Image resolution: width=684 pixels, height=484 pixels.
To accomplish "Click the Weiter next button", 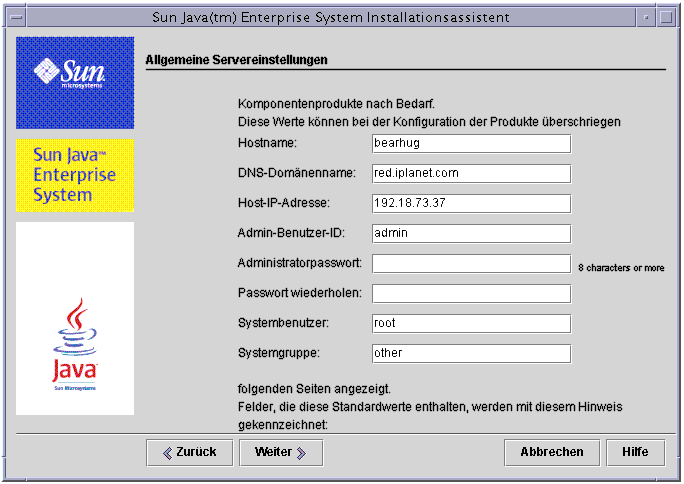I will (281, 453).
